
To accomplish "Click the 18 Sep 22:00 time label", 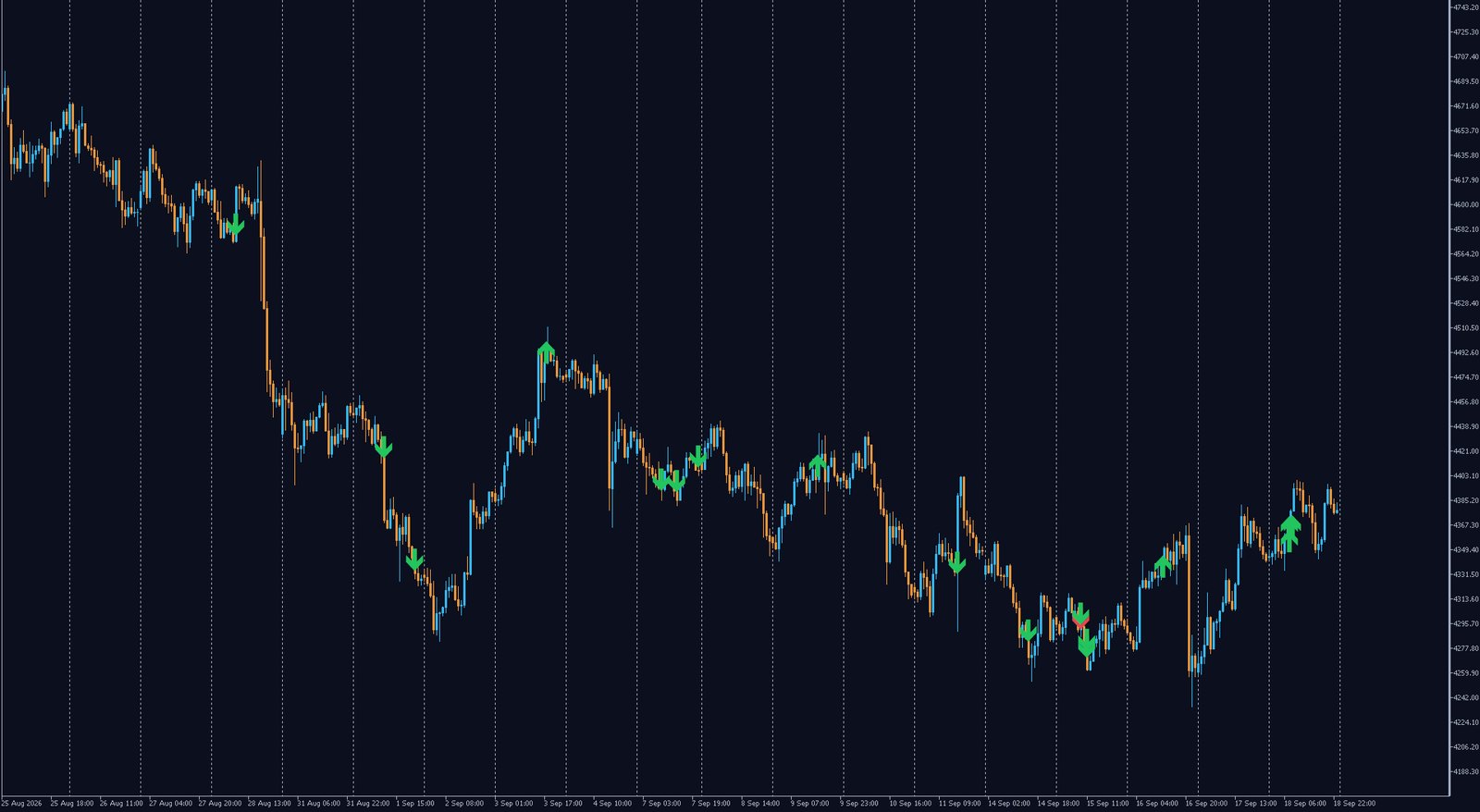I will [1354, 804].
